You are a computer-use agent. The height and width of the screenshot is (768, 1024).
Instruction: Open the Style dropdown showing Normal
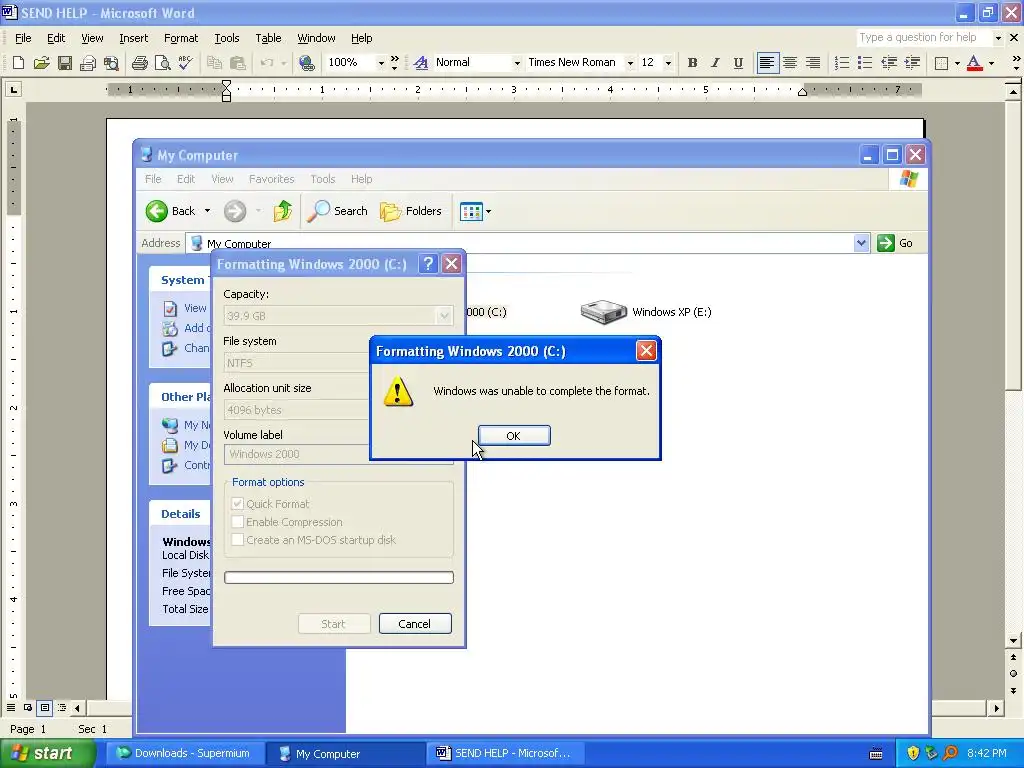(517, 63)
